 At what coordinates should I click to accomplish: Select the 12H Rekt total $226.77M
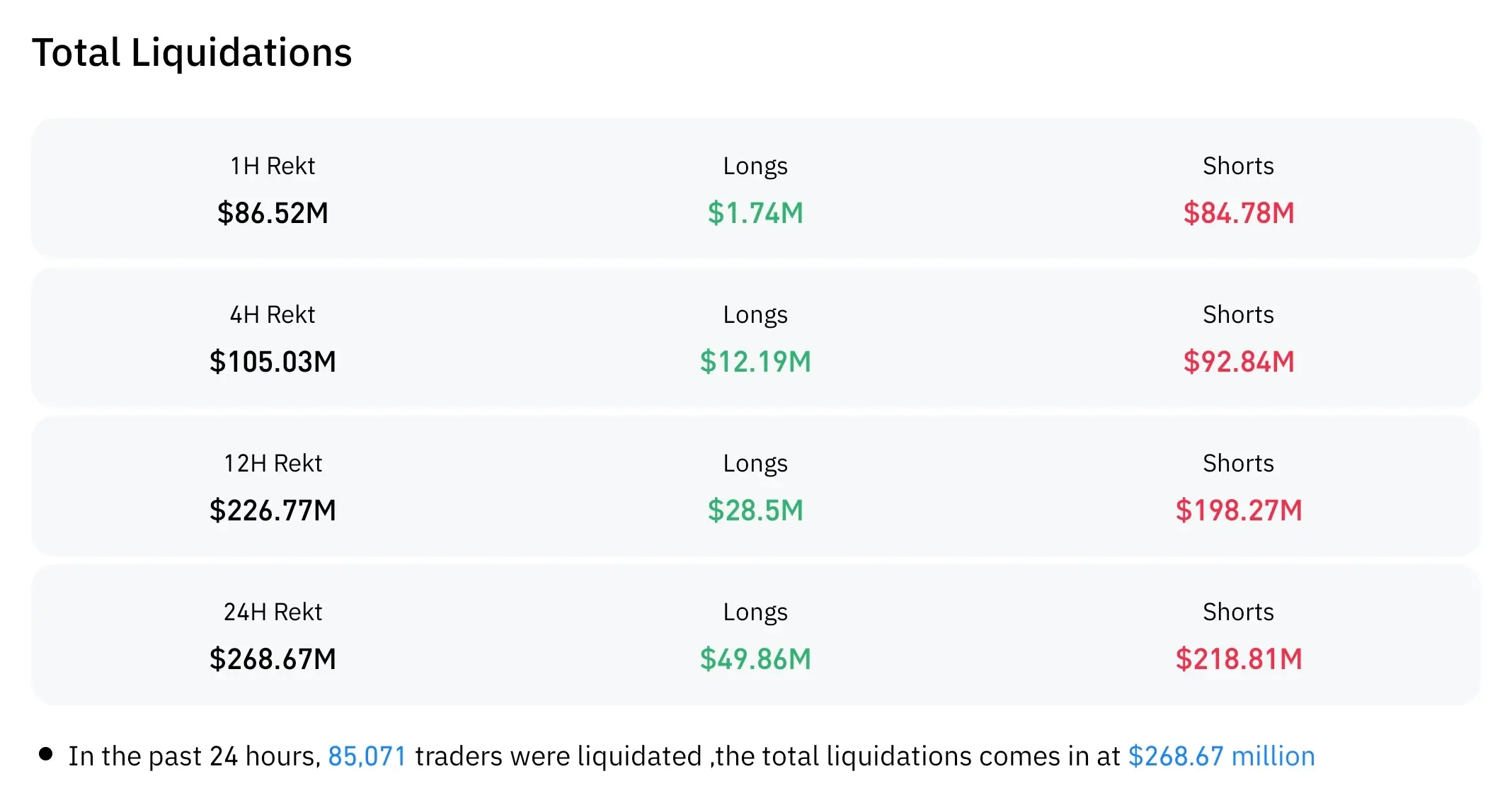point(273,510)
